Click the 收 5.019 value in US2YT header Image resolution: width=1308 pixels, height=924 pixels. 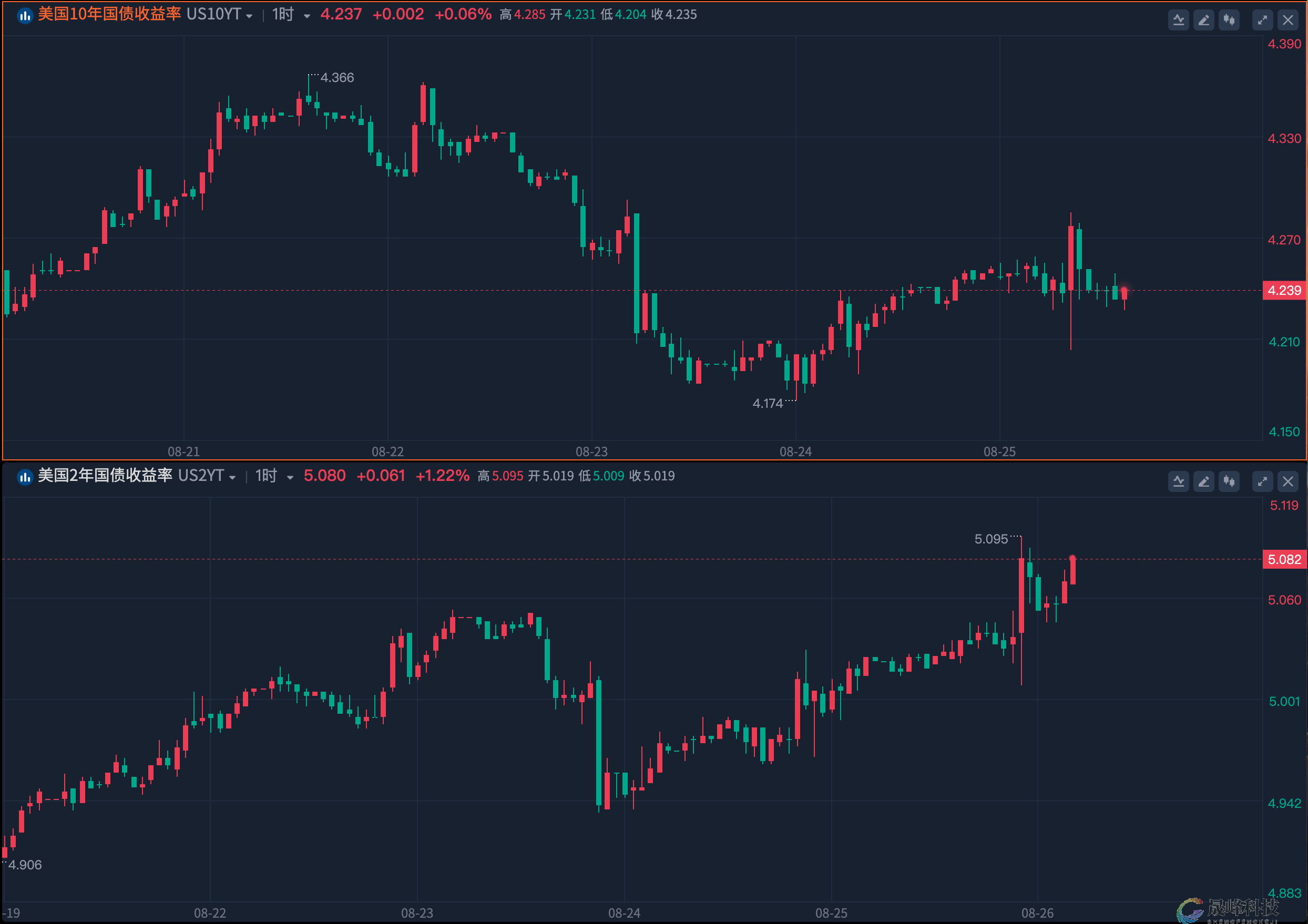coord(652,476)
